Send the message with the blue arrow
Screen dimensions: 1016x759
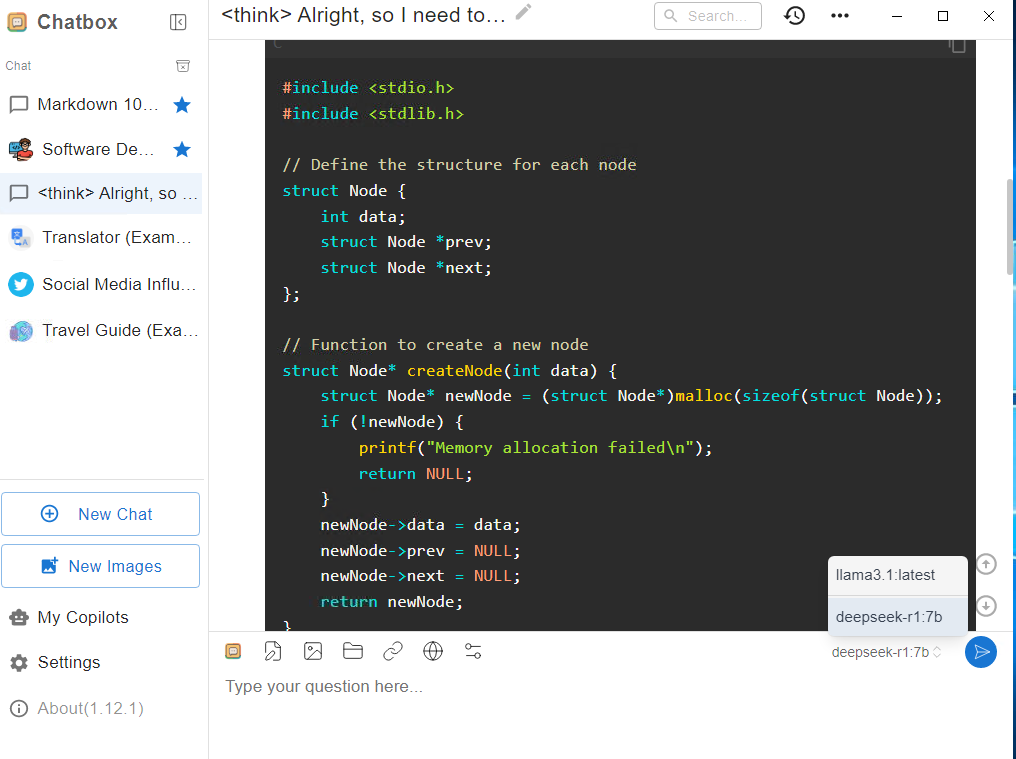[x=981, y=652]
